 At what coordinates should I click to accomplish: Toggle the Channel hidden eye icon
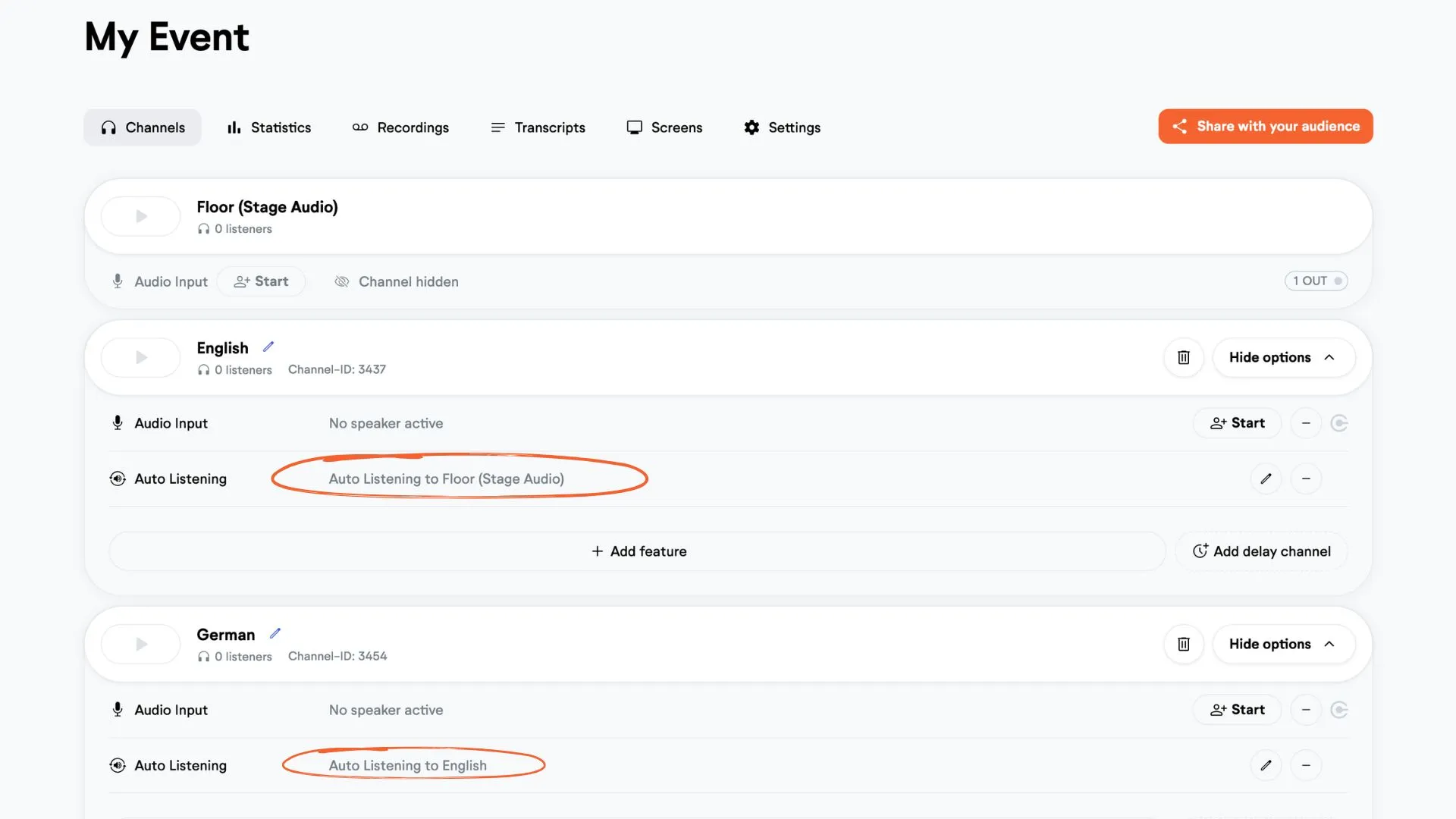tap(342, 281)
